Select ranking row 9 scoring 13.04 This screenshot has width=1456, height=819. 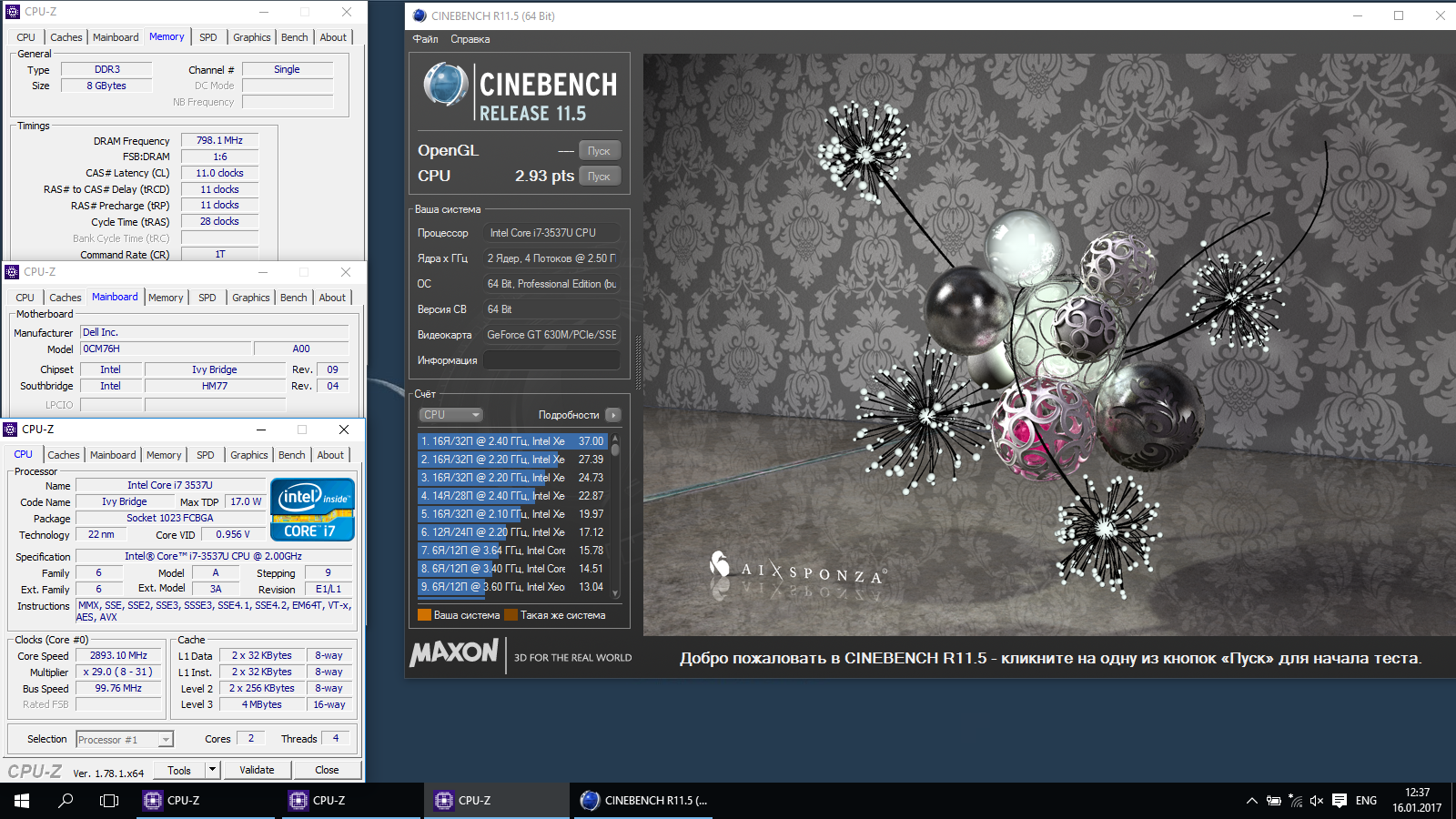click(512, 587)
